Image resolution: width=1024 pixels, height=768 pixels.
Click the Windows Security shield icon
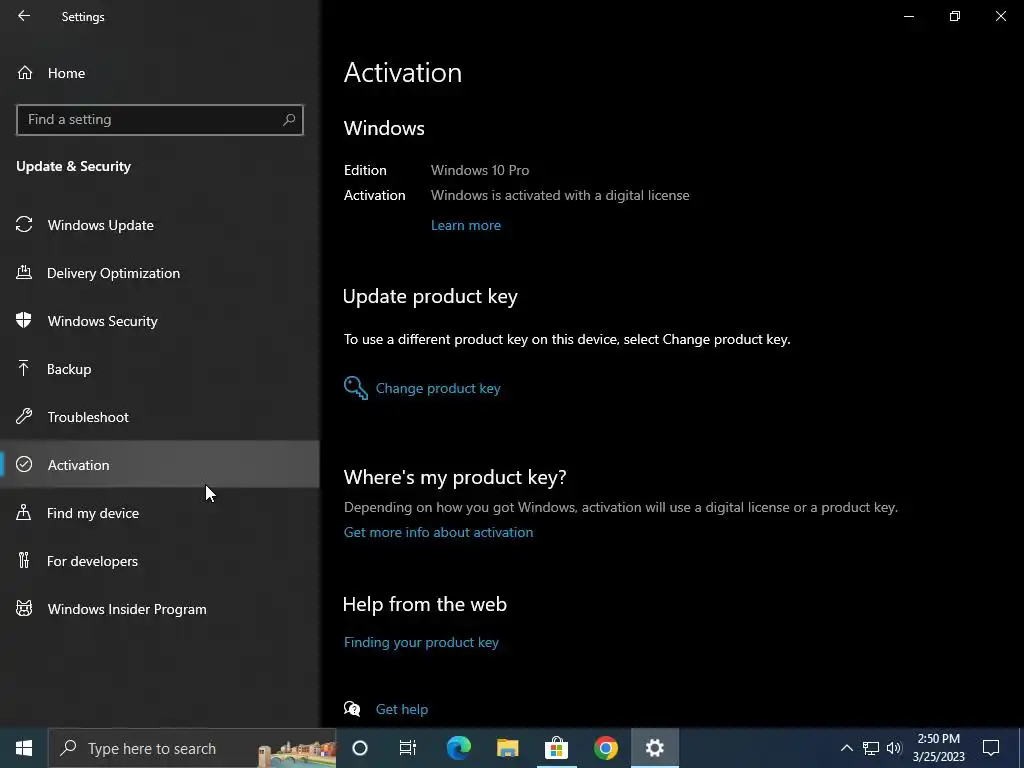(24, 320)
